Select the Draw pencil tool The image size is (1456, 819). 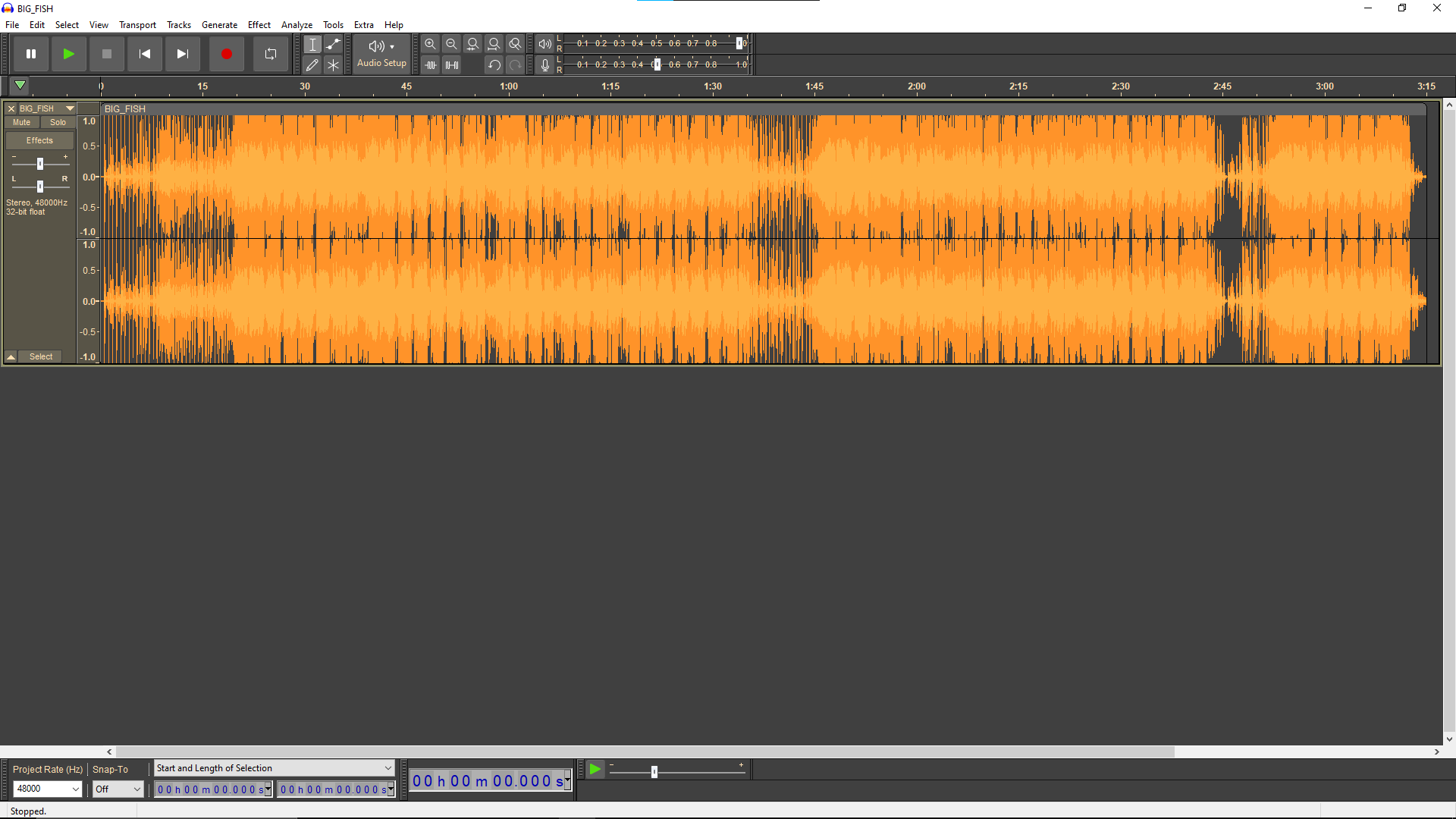pyautogui.click(x=312, y=65)
